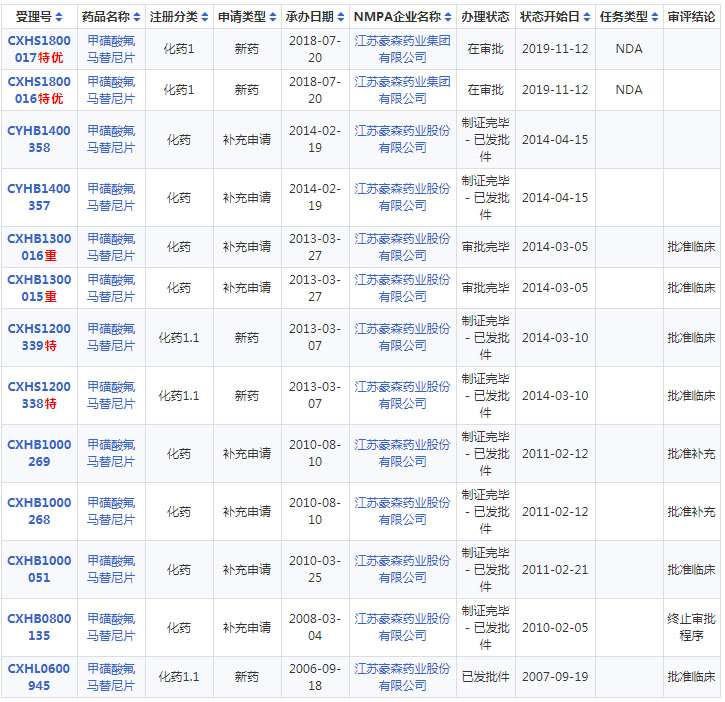The width and height of the screenshot is (725, 702).
Task: Click the 任务类型 sort arrows icon
Action: pos(655,18)
